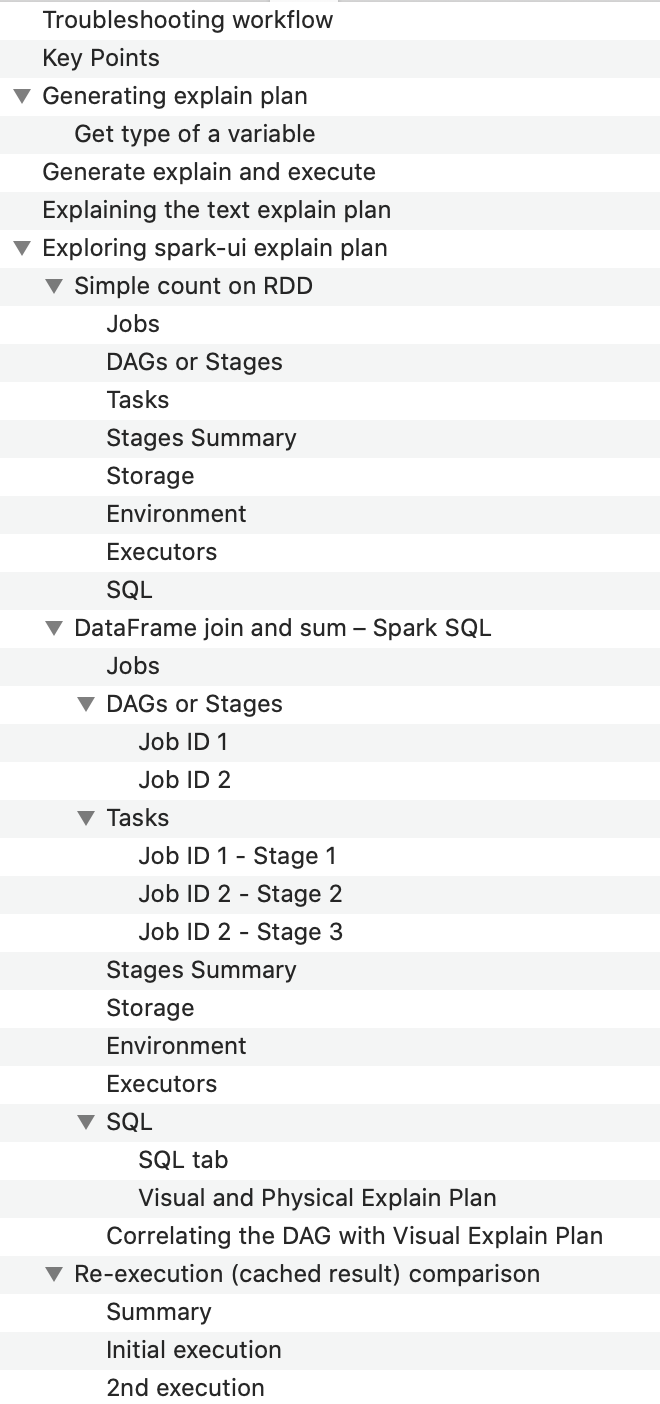Select Explaining the text explain plan
Viewport: 660px width, 1404px height.
click(x=216, y=210)
